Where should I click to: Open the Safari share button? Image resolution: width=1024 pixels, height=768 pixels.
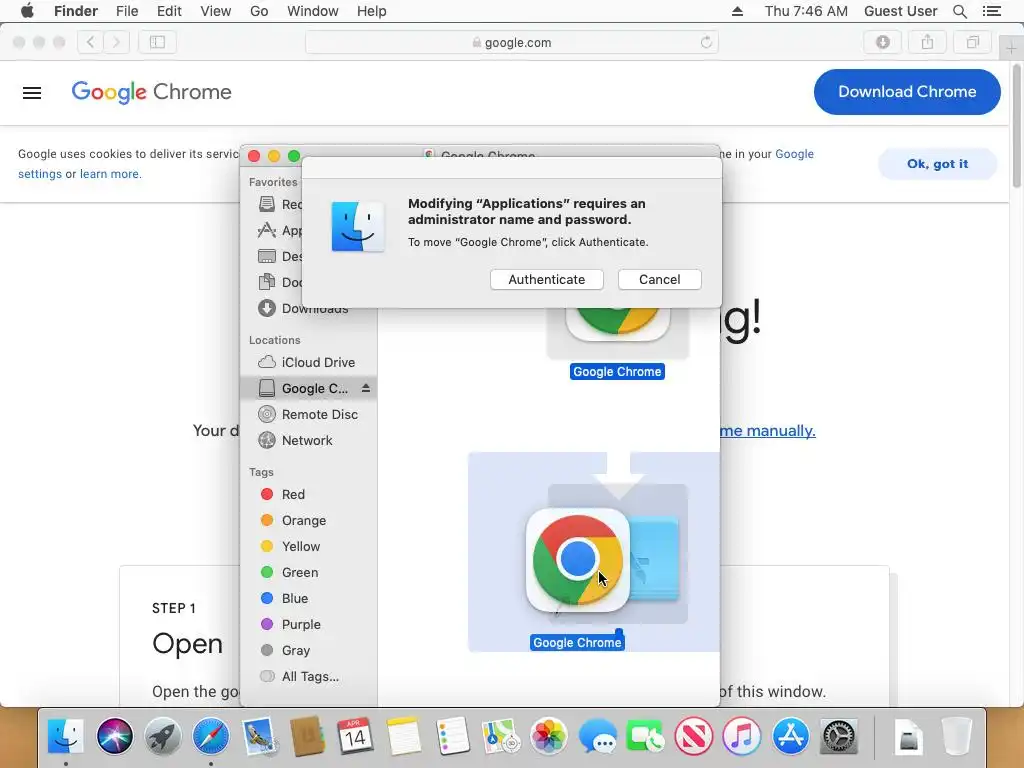click(x=927, y=42)
